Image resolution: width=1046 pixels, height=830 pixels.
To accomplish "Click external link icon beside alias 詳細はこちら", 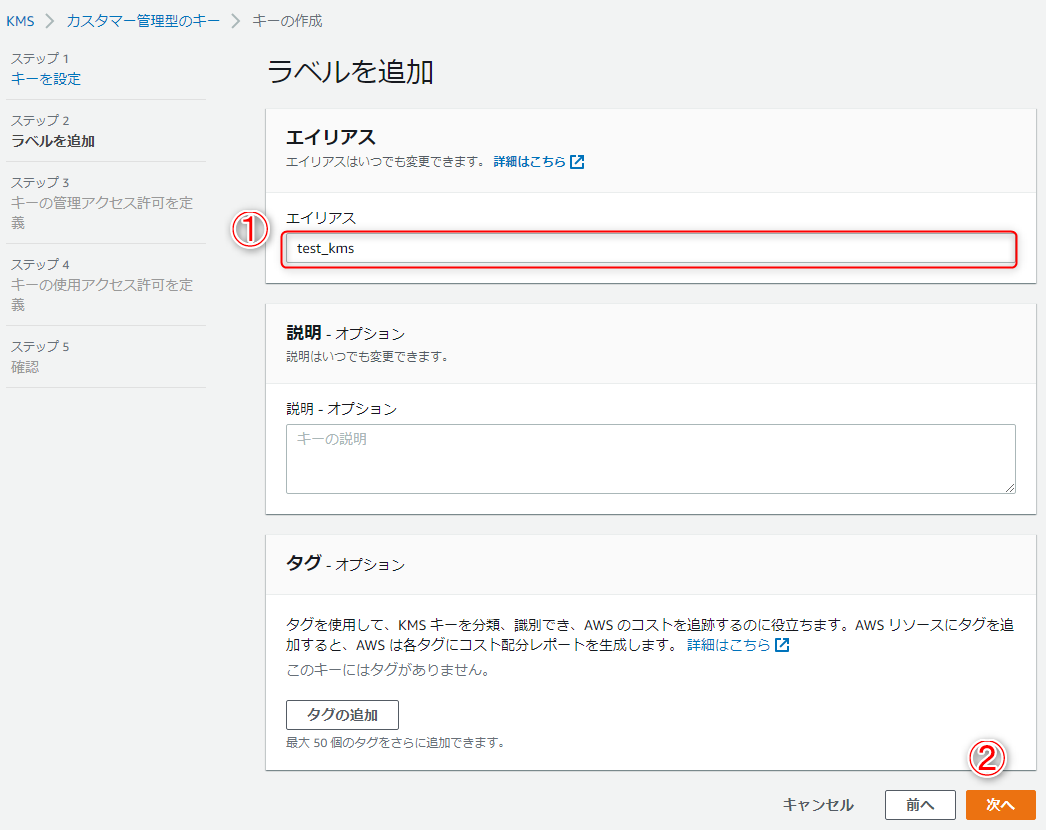I will pyautogui.click(x=577, y=161).
